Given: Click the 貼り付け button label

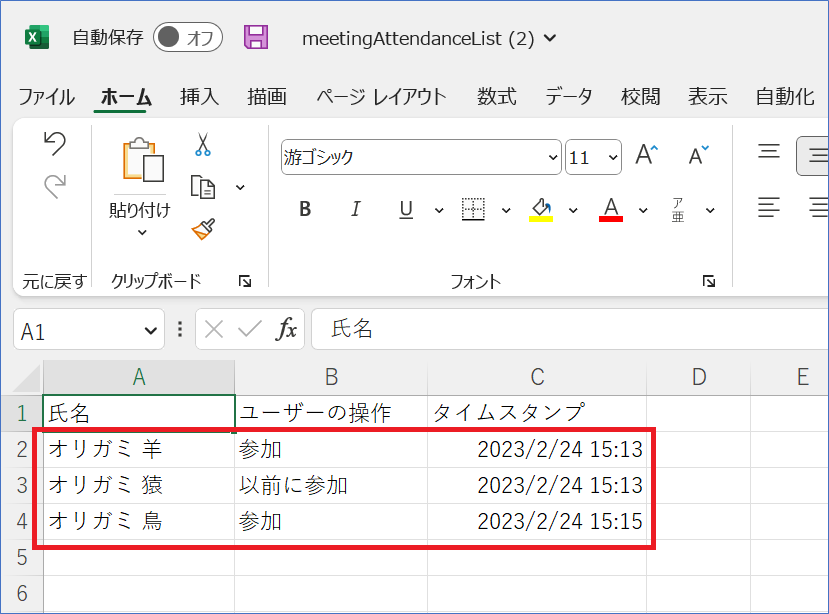Looking at the screenshot, I should pos(139,210).
